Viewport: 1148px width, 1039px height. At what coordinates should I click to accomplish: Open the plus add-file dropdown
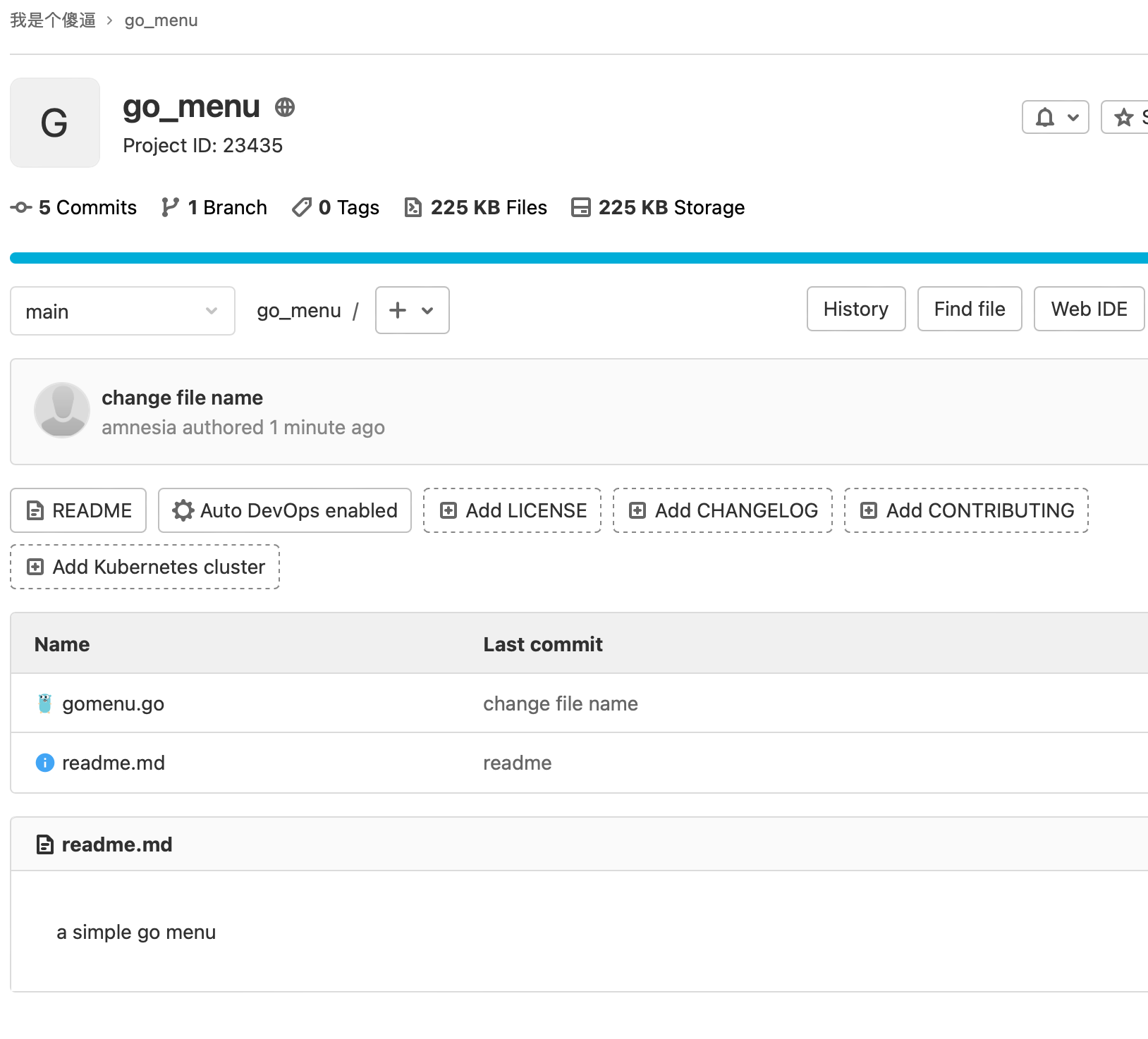point(412,310)
